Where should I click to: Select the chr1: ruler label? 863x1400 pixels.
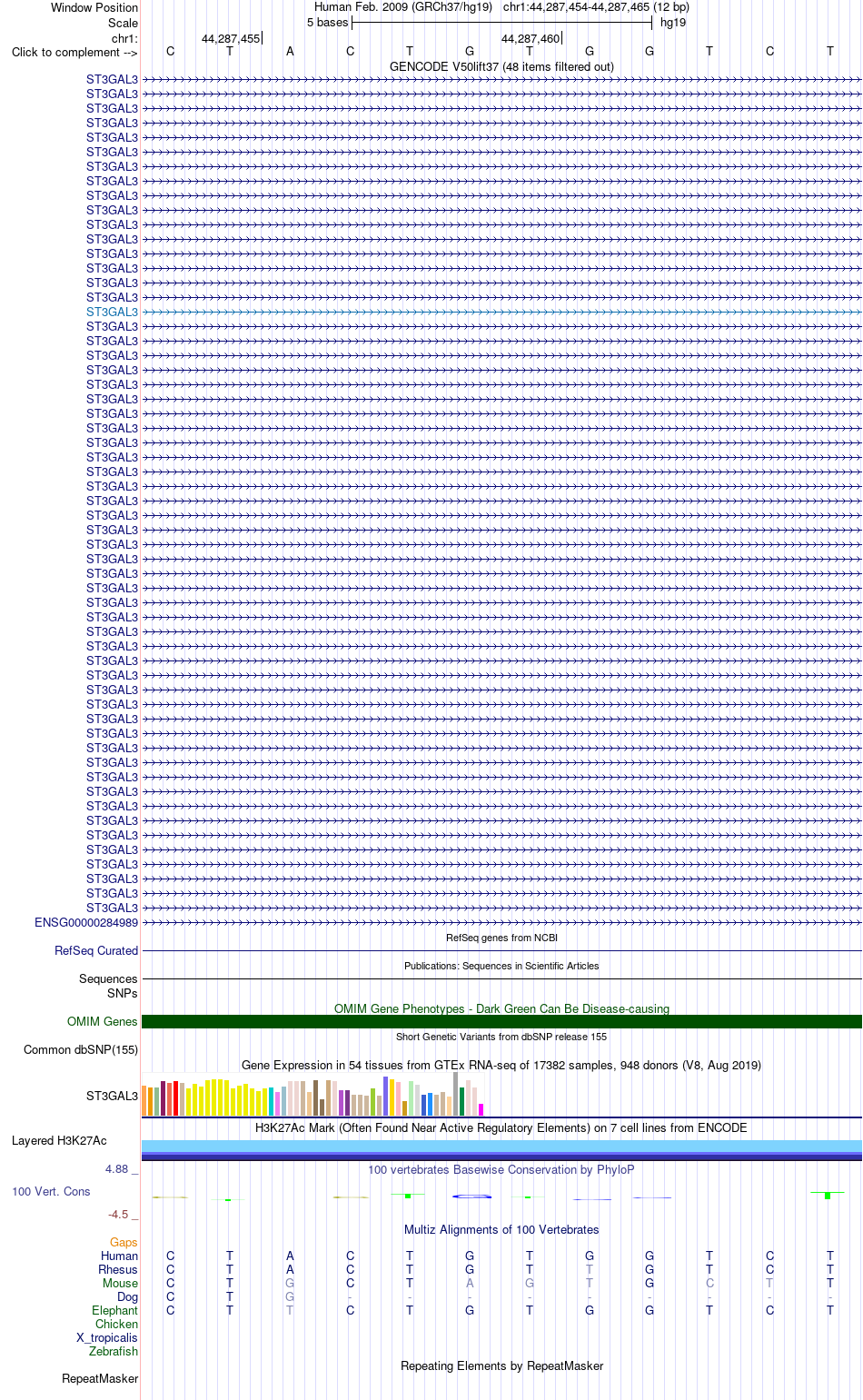pos(125,38)
